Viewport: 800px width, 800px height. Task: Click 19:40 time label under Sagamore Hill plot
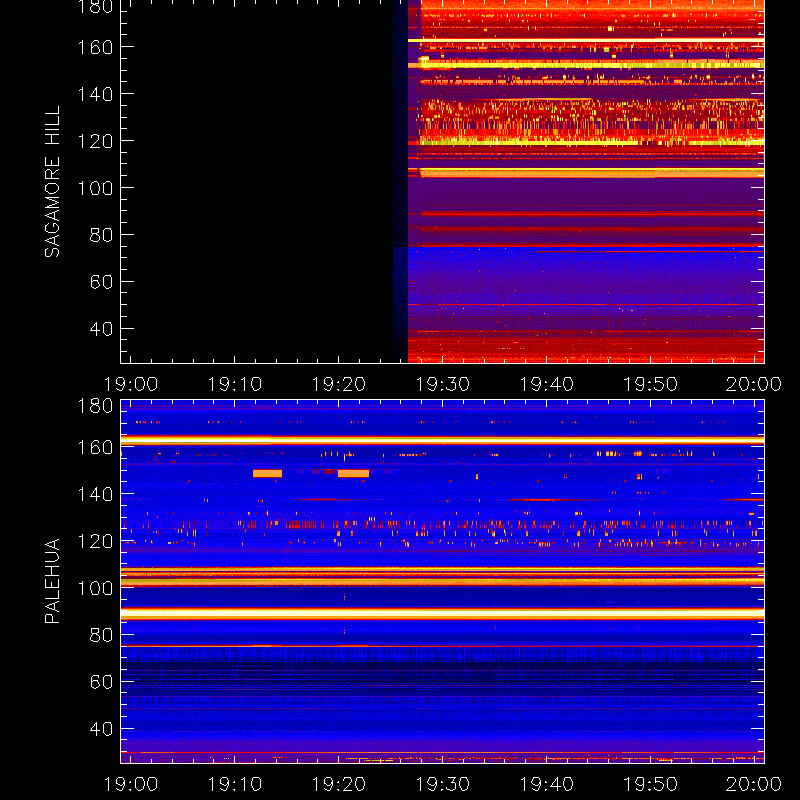tap(547, 384)
